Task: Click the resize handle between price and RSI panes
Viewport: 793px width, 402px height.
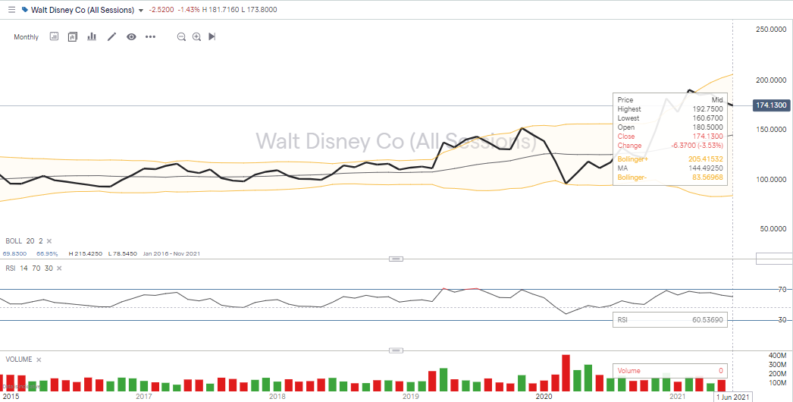Action: pos(388,258)
